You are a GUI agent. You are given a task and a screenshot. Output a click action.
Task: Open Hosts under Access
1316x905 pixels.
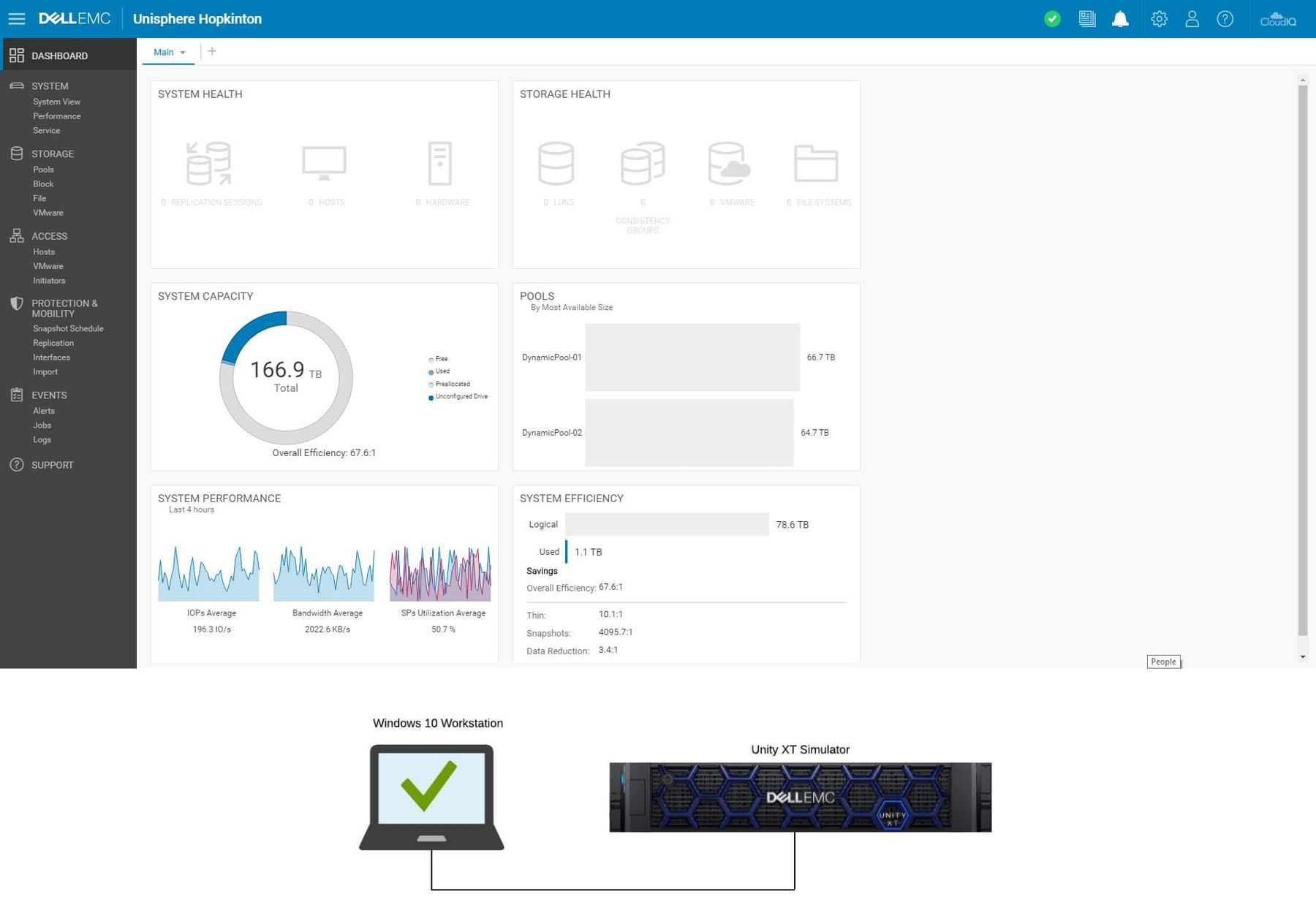(44, 251)
